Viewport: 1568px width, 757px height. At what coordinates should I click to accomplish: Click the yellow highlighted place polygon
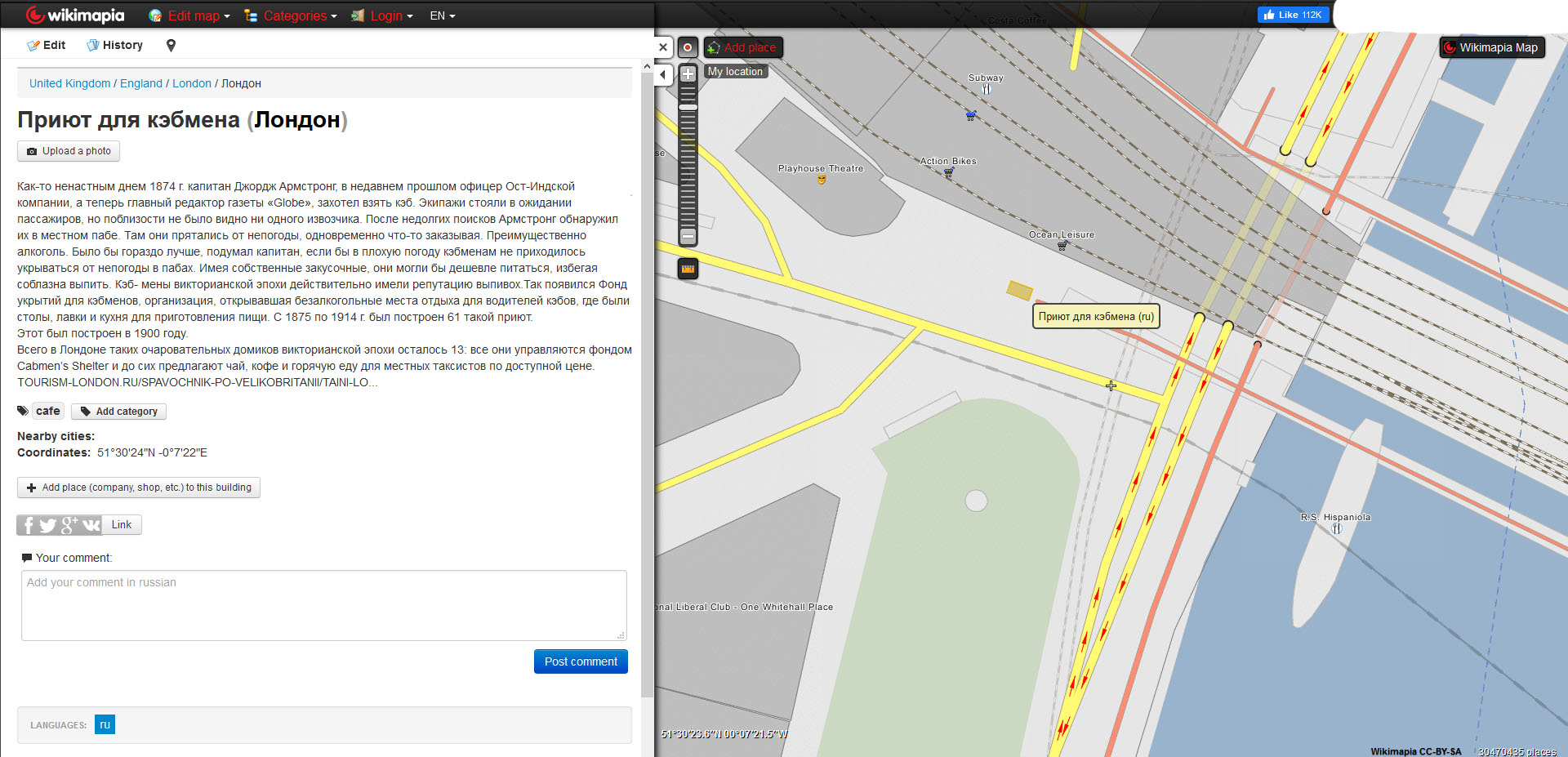tap(1019, 290)
